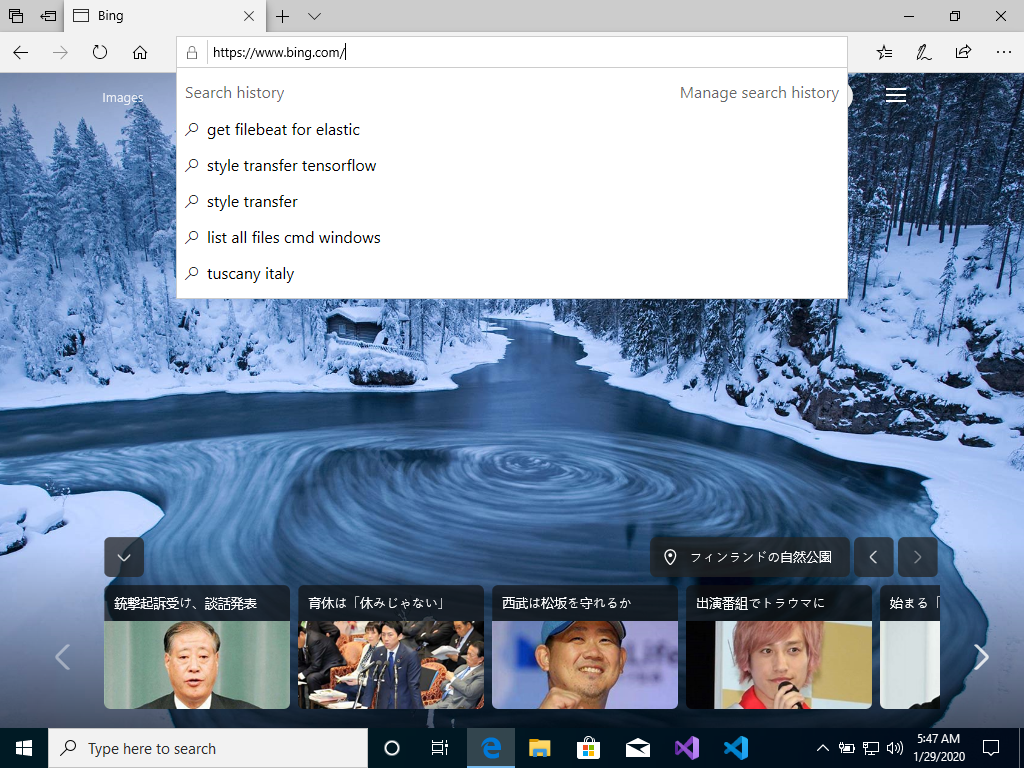Image resolution: width=1024 pixels, height=768 pixels.
Task: Click previous background image arrow button
Action: coord(873,557)
